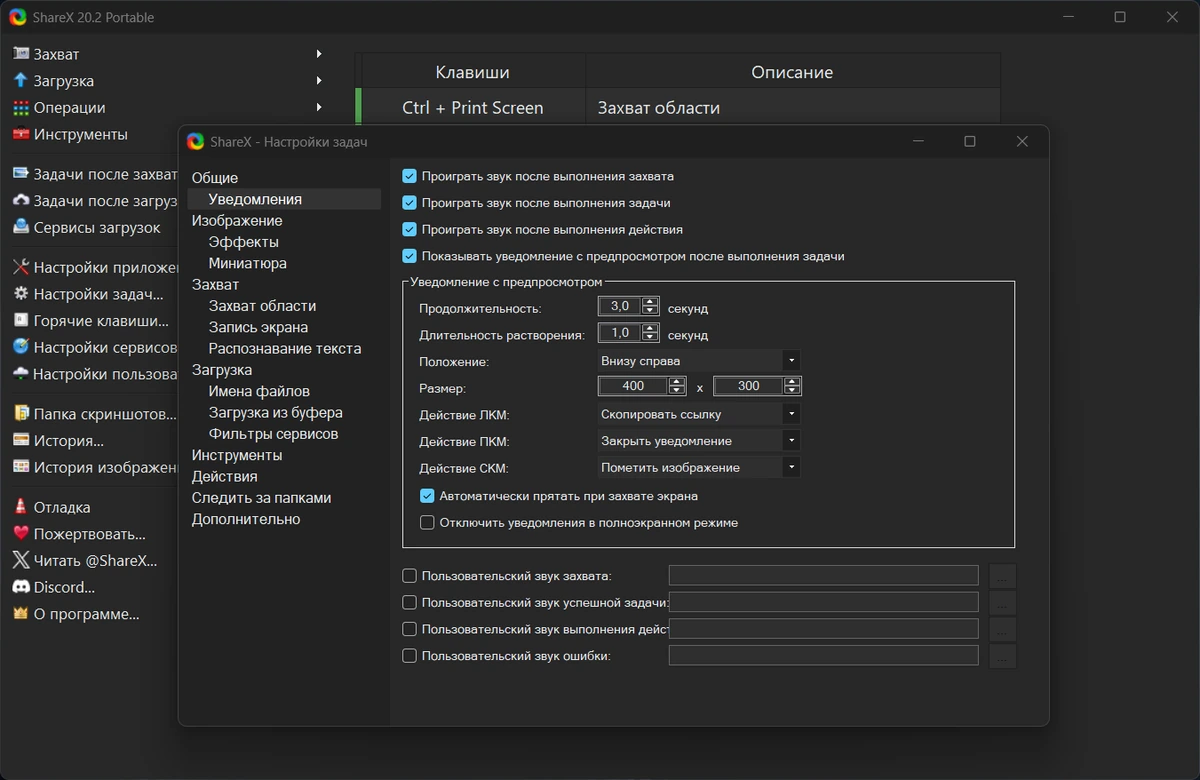Click the Пользовательский звук ошибки path field
This screenshot has width=1200, height=780.
tap(823, 656)
